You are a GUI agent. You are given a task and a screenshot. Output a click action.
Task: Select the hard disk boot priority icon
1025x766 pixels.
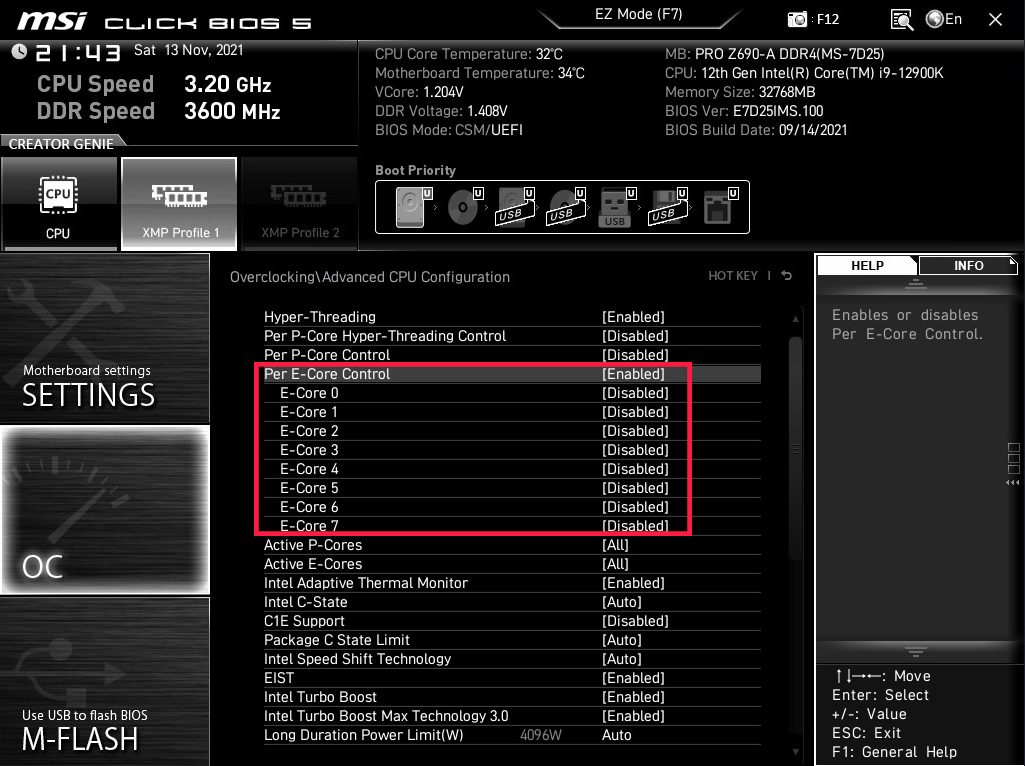(x=410, y=207)
